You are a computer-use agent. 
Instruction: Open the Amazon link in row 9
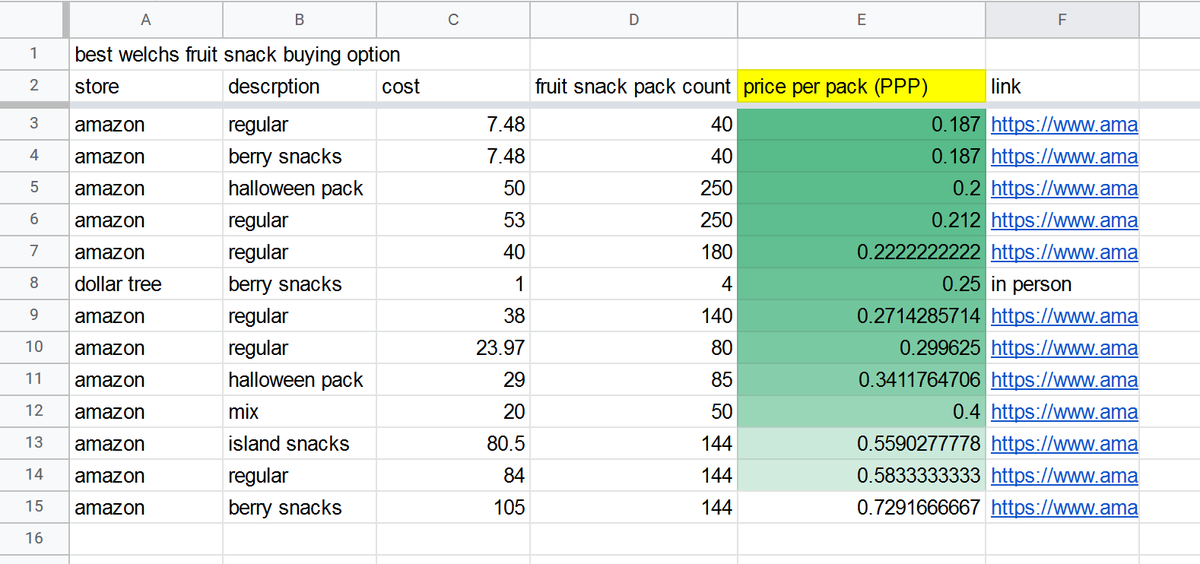pyautogui.click(x=1064, y=317)
